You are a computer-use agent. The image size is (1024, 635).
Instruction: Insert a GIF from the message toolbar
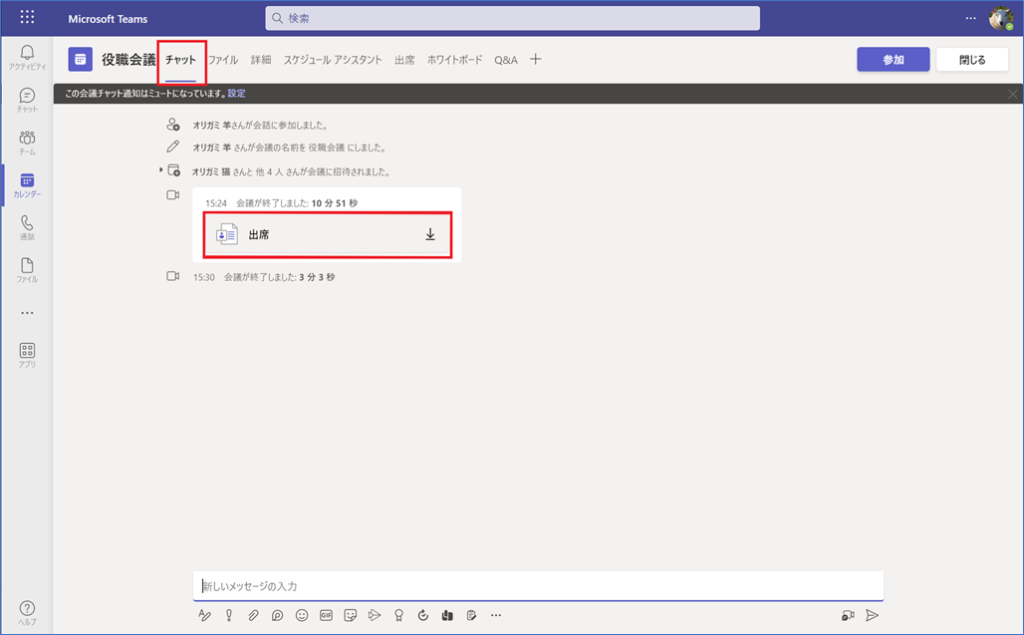[x=327, y=615]
